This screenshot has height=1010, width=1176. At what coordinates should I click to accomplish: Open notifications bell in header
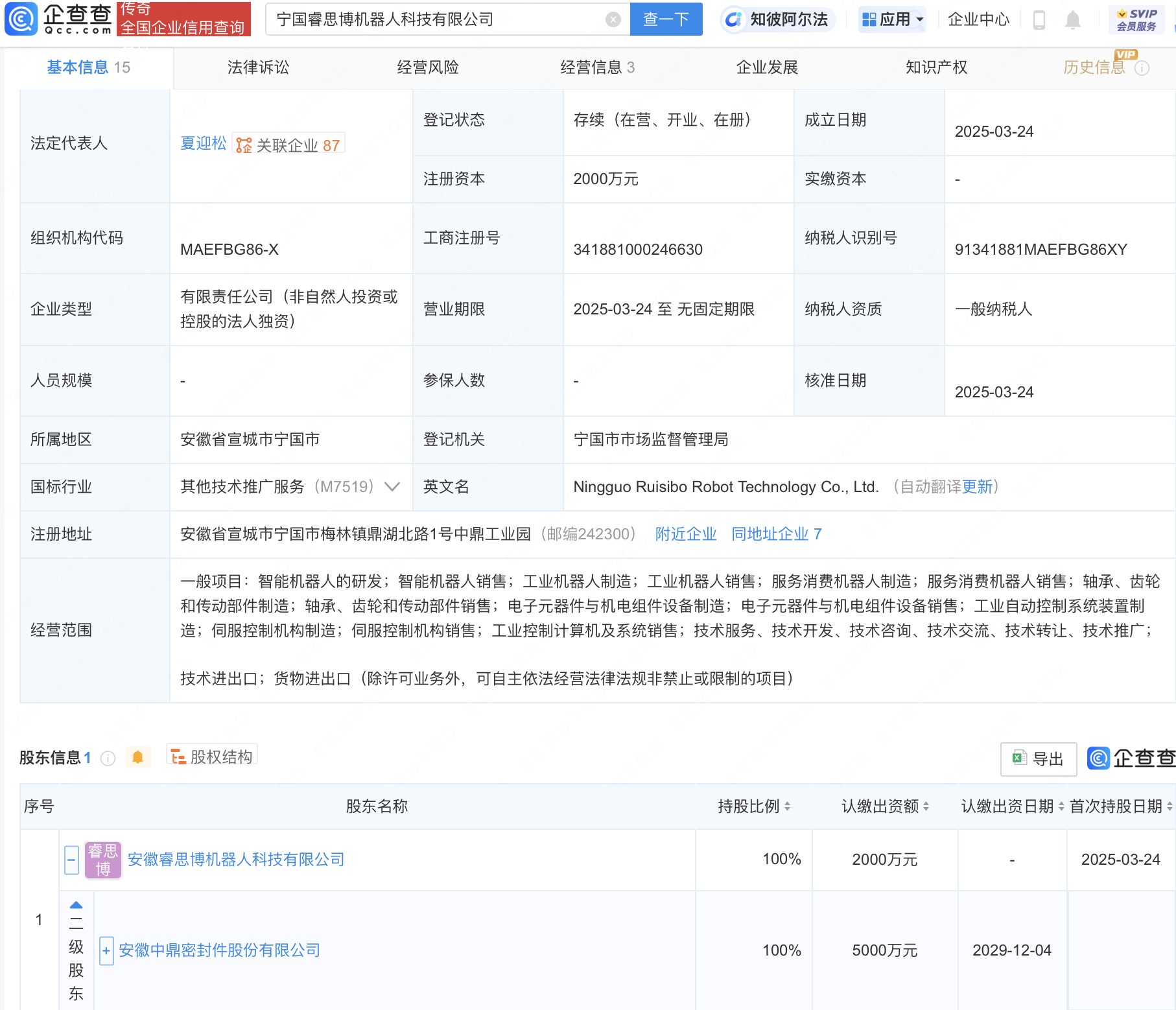(x=1073, y=20)
